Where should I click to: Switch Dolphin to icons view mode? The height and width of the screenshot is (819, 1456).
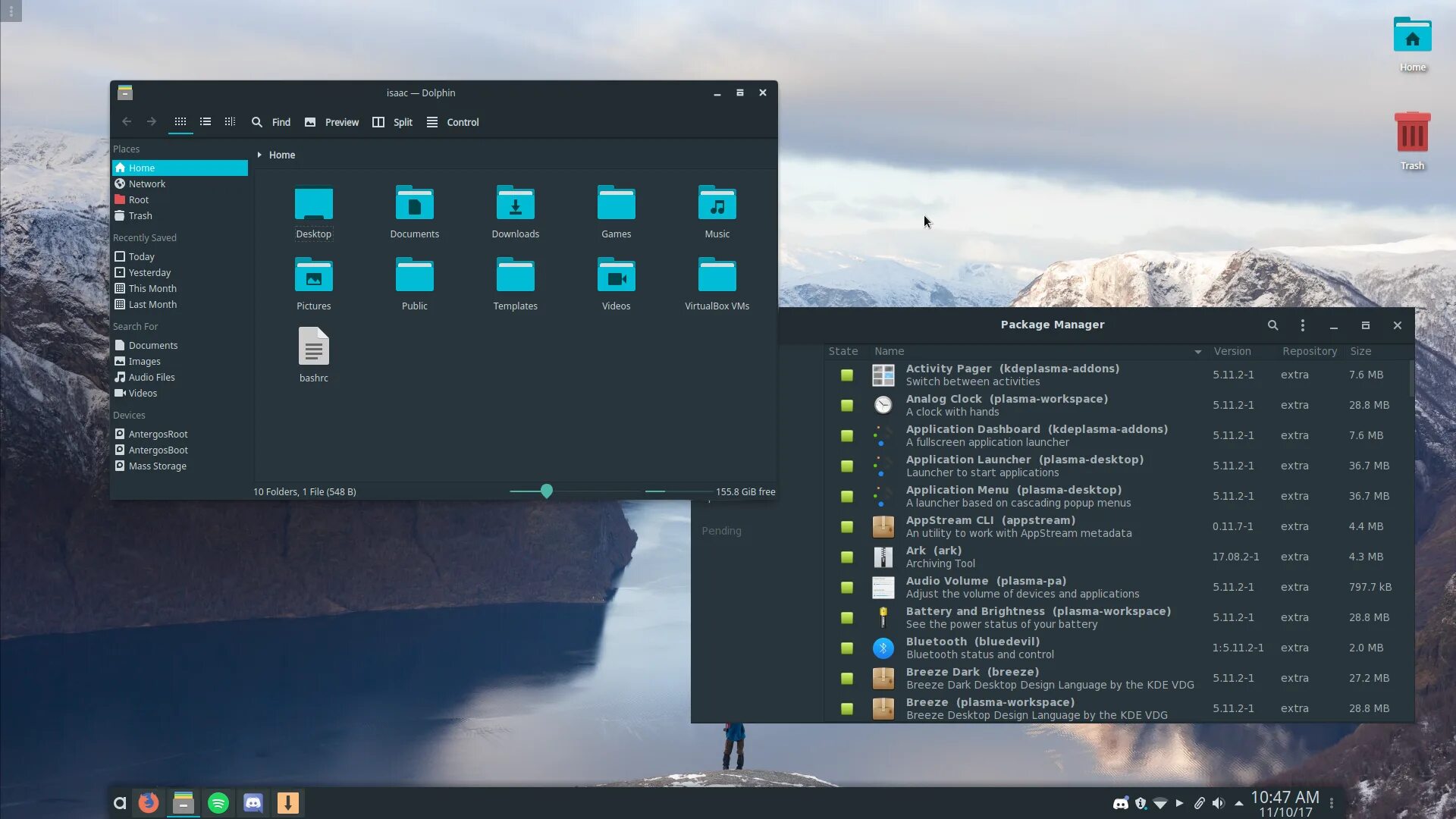pos(180,122)
